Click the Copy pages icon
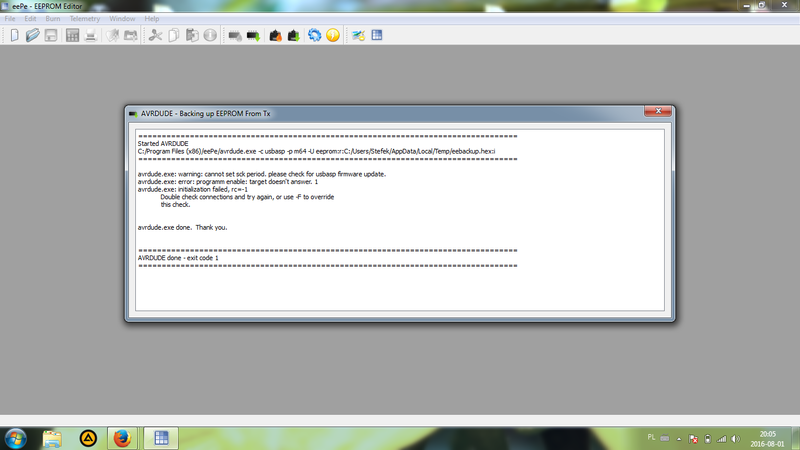800x450 pixels. (173, 35)
